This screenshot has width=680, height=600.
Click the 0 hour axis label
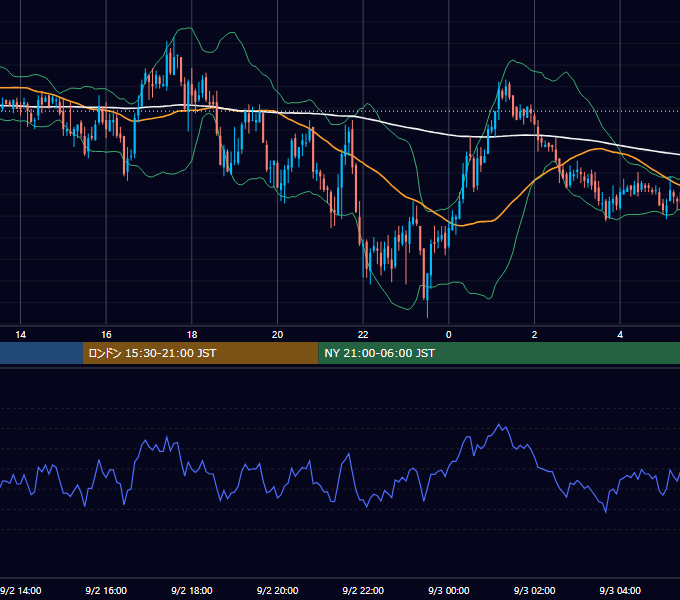click(449, 335)
